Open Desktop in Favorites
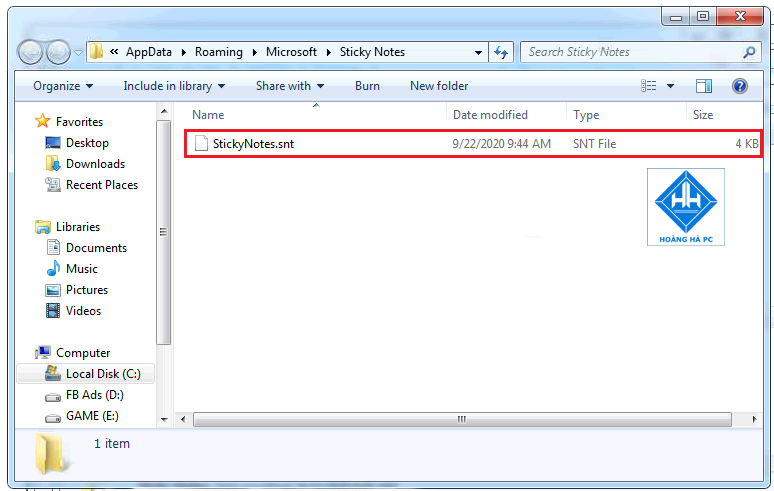 [x=87, y=143]
